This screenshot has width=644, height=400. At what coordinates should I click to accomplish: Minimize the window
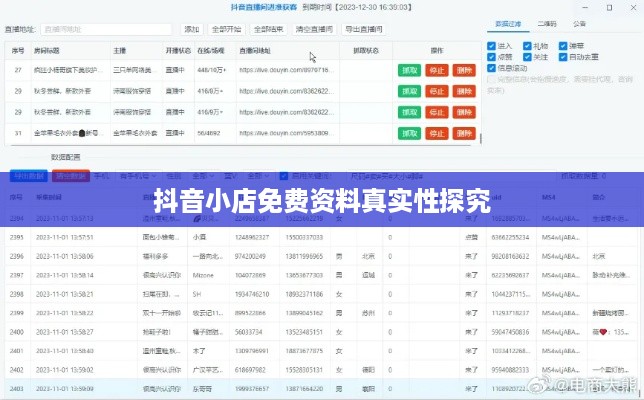pos(585,7)
